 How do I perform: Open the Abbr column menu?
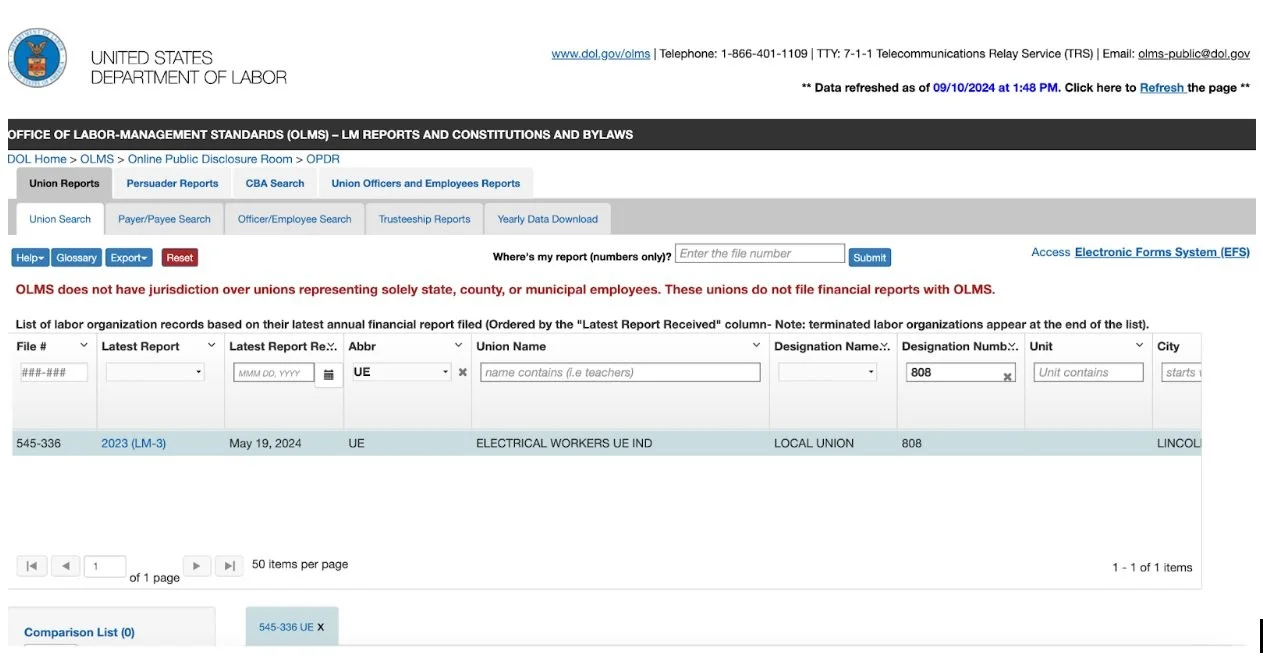tap(458, 345)
